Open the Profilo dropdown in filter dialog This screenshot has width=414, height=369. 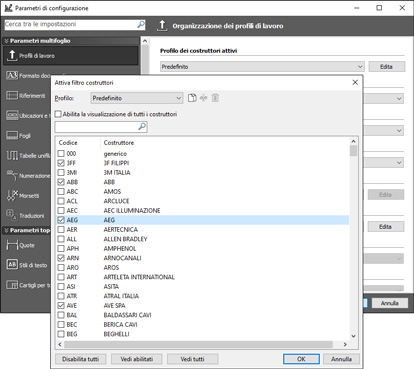[137, 98]
